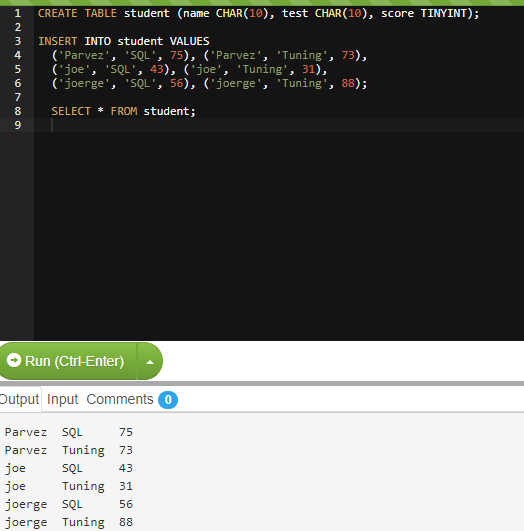Click the arrow icon on Run button

click(x=14, y=360)
